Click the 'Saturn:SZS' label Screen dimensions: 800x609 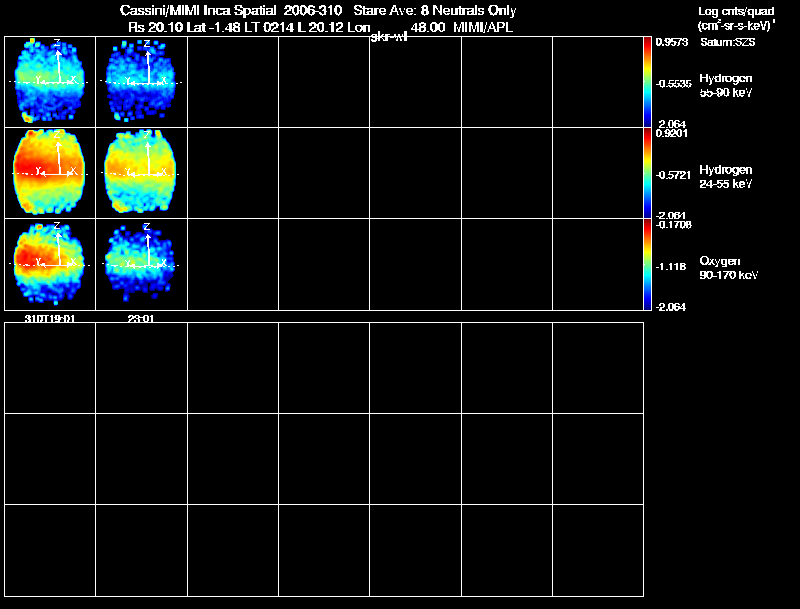[728, 42]
